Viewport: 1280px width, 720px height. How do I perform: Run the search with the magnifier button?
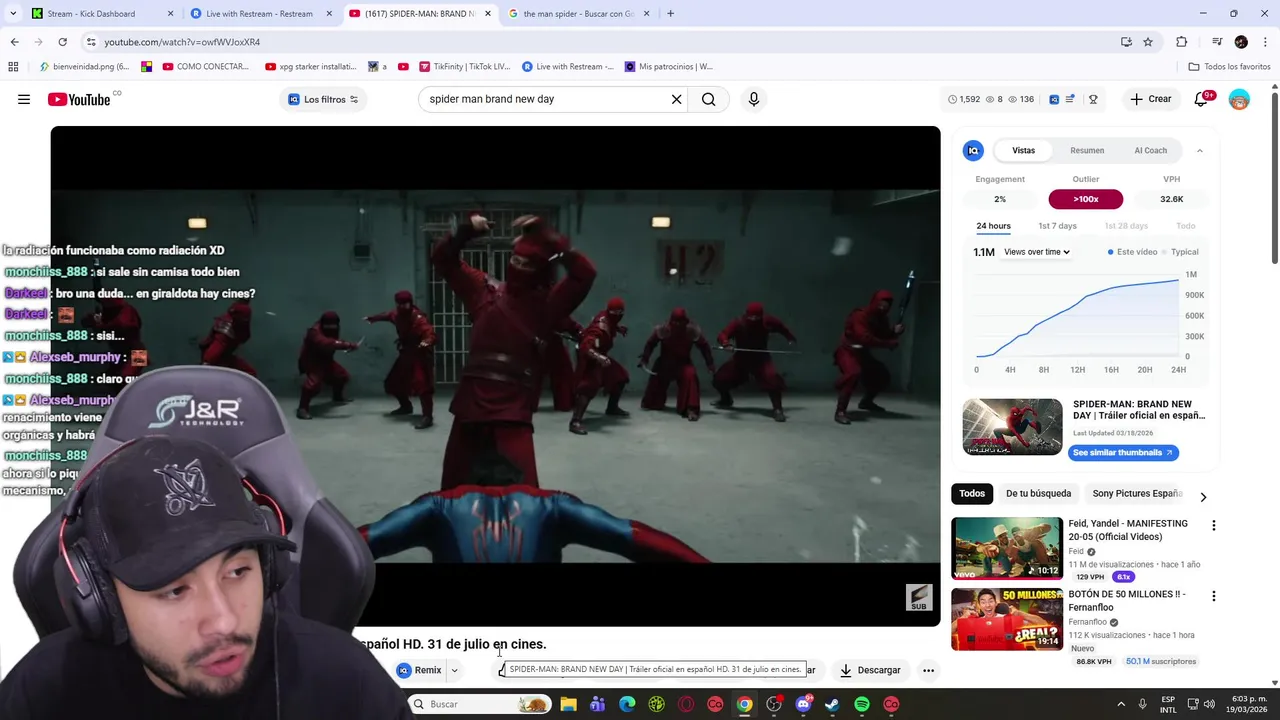click(x=709, y=99)
